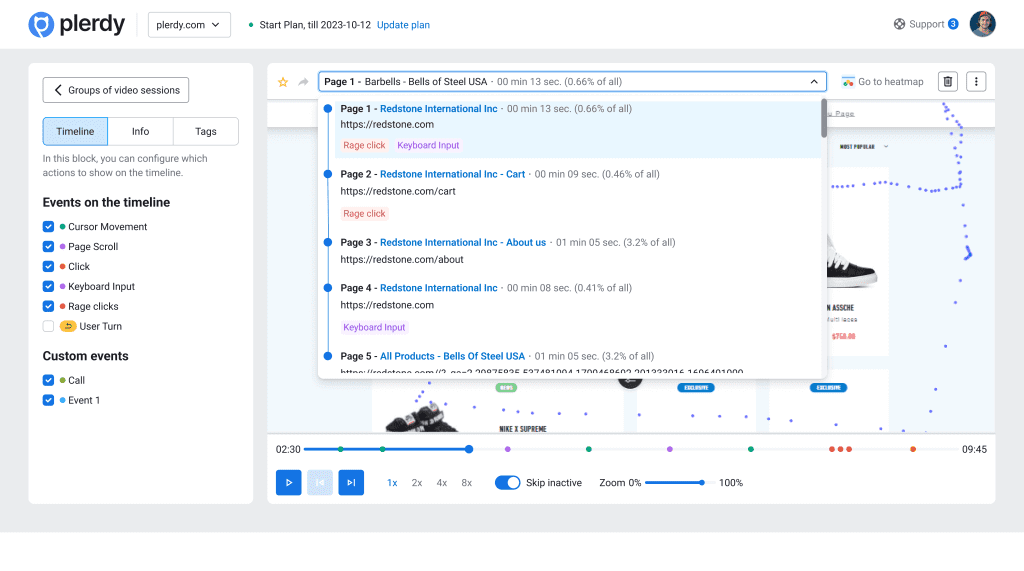This screenshot has height=571, width=1024.
Task: Open the plerdy.com site dropdown
Action: pyautogui.click(x=189, y=25)
